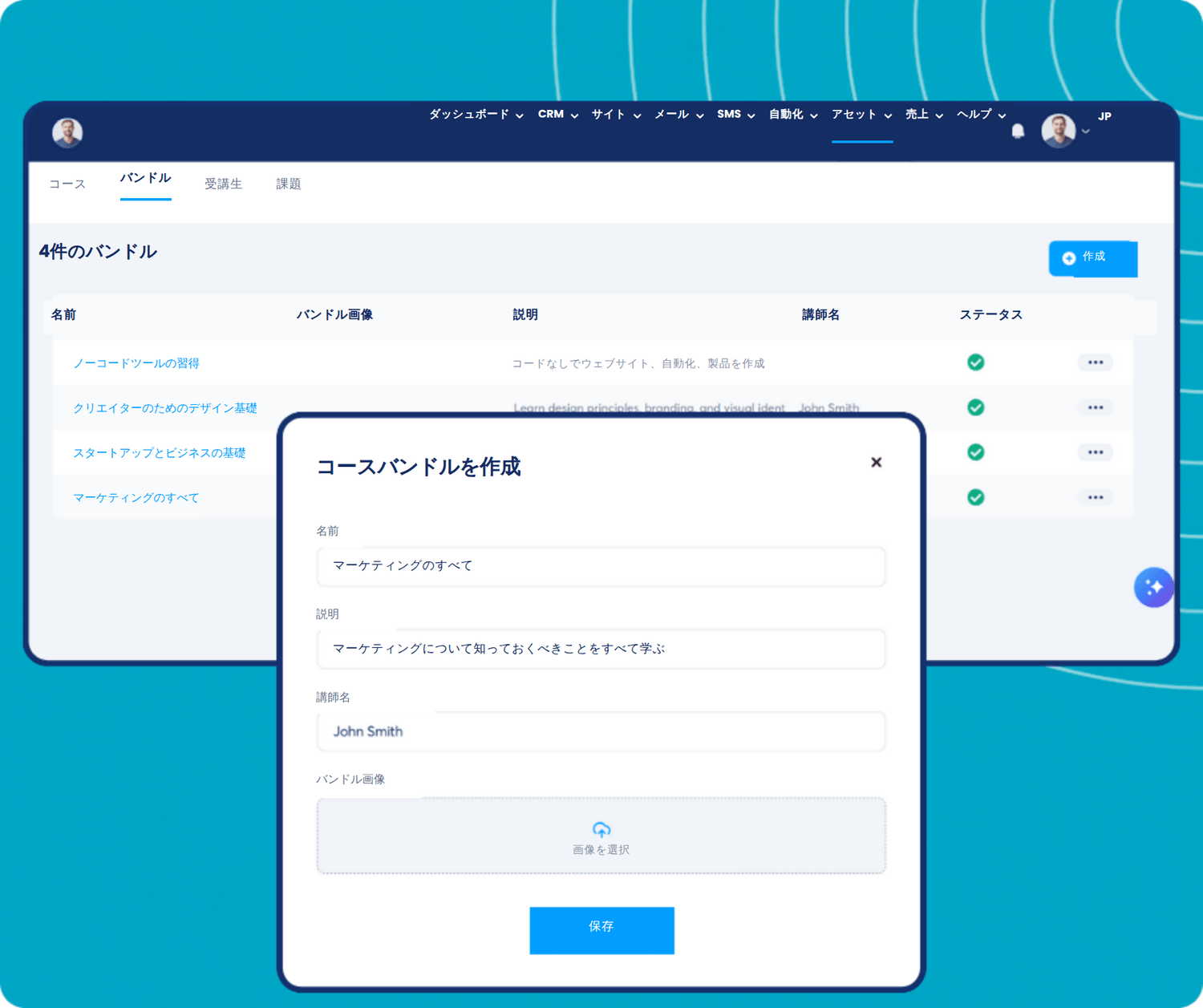Click status checkmark of ノーコードツールの習得

(x=975, y=362)
